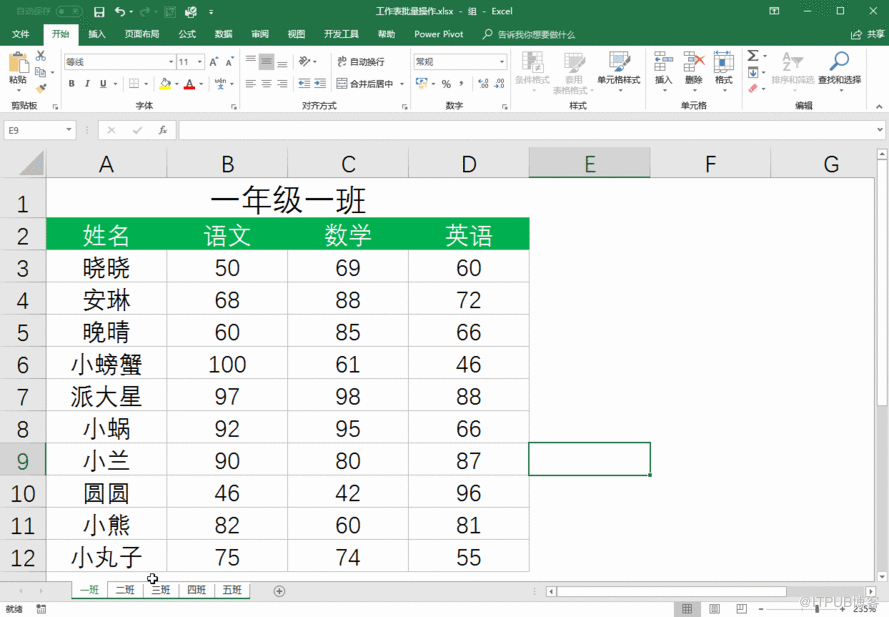Toggle Wrap Text (自动换行)
Image resolution: width=889 pixels, height=617 pixels.
point(360,62)
